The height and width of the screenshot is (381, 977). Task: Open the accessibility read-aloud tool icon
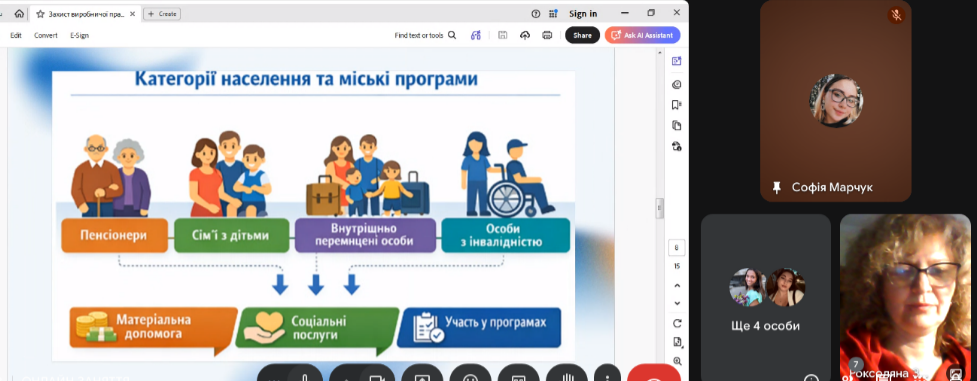[476, 36]
